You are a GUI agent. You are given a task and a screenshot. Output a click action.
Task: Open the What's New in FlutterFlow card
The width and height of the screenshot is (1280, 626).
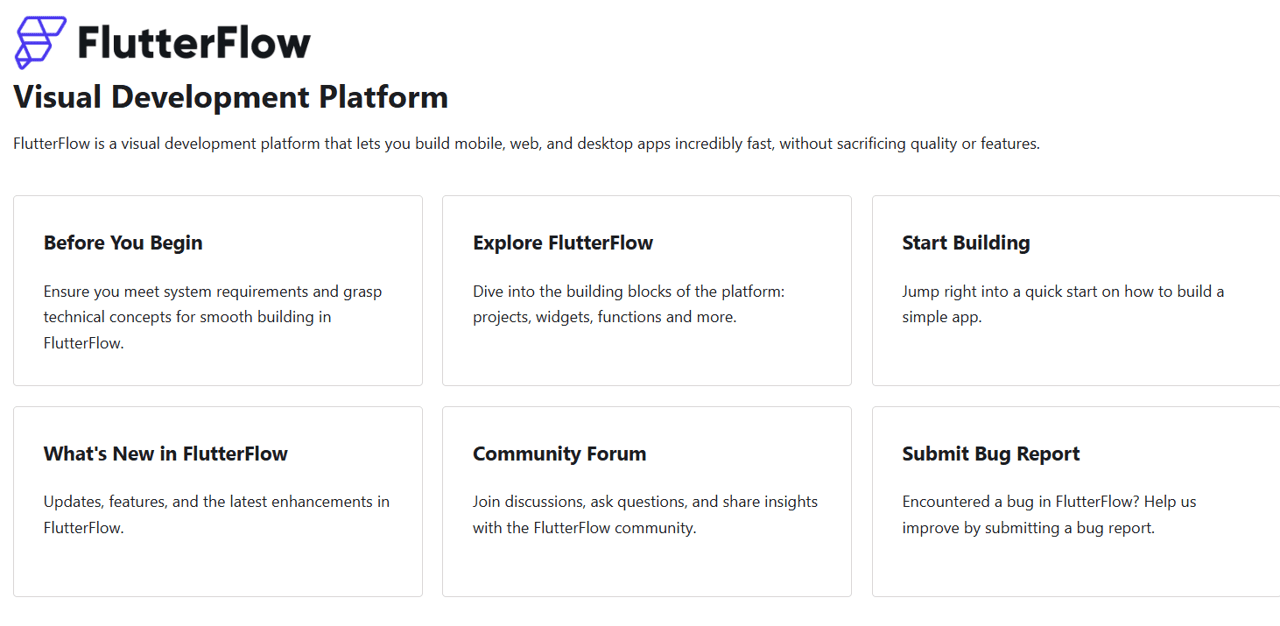[217, 501]
